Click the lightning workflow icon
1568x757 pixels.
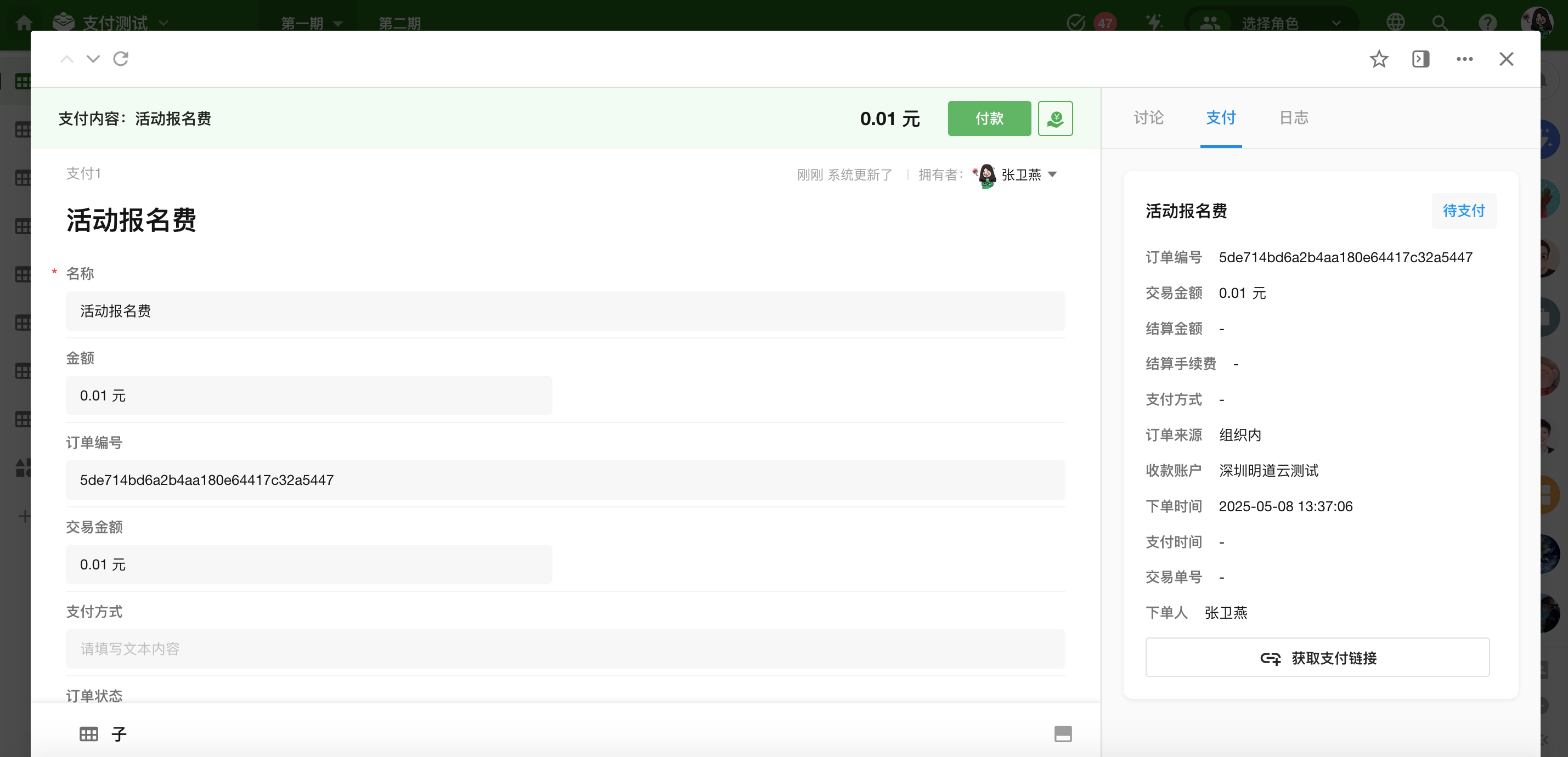1153,23
